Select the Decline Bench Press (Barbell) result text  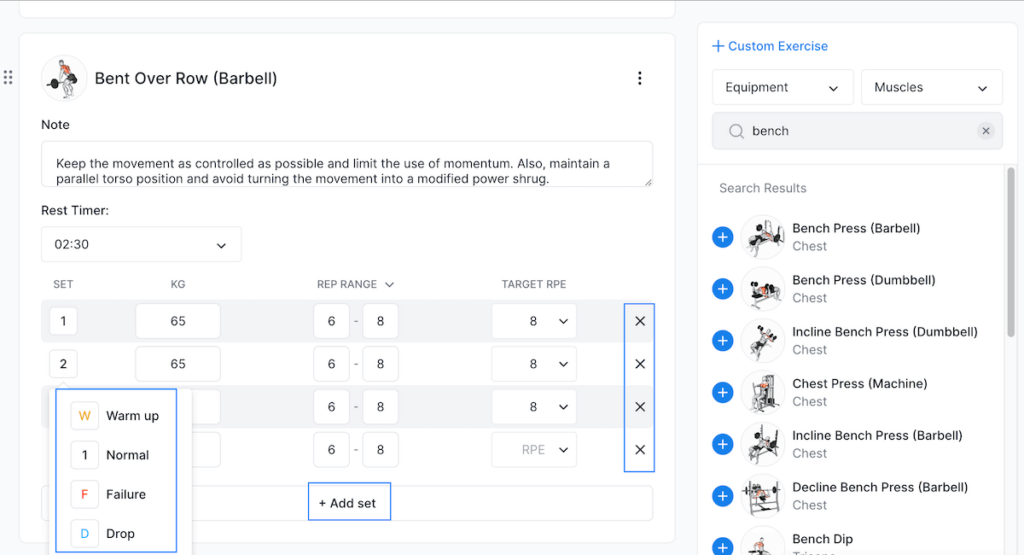click(880, 488)
